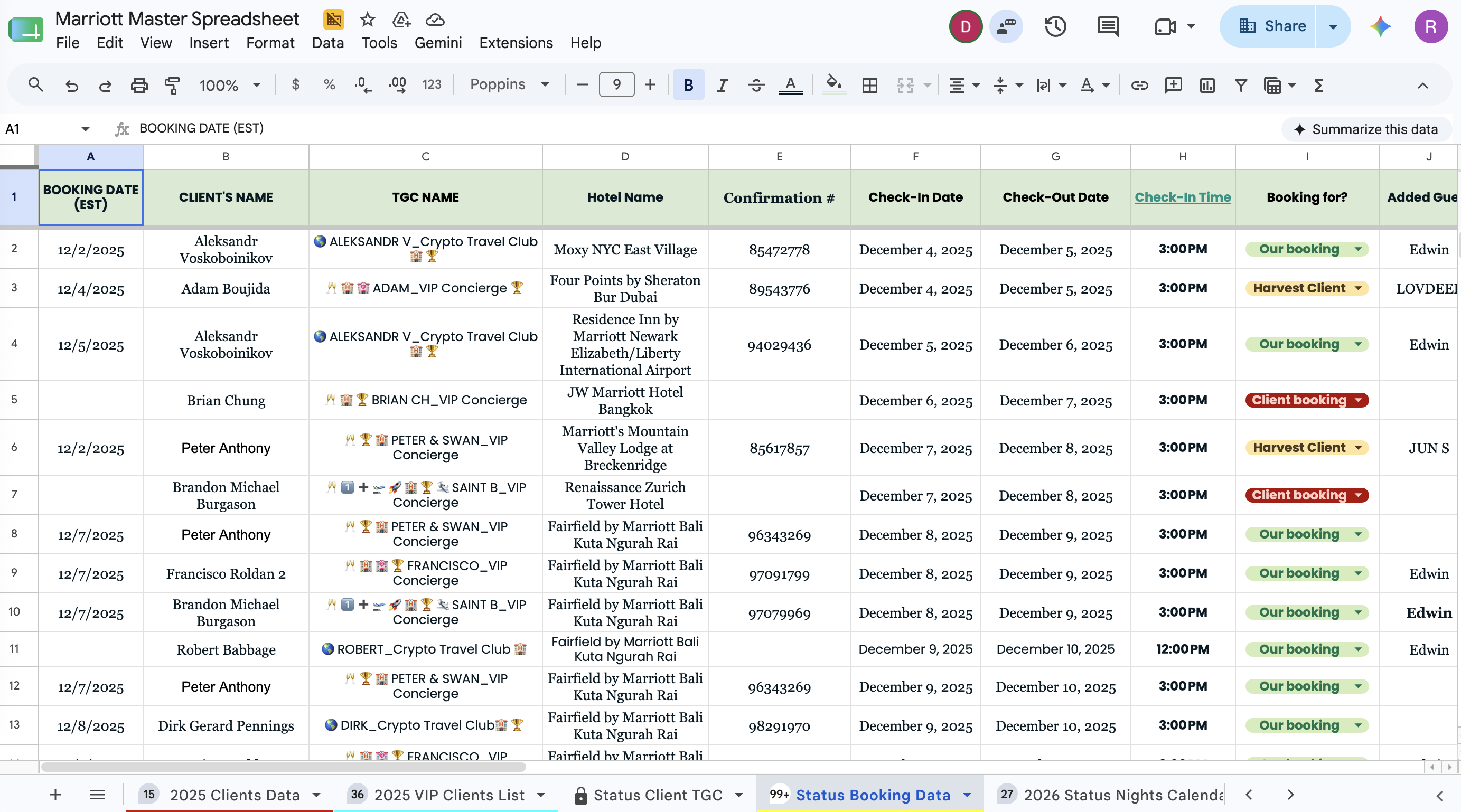Click the font size input field
This screenshot has height=812, width=1461.
pos(616,85)
